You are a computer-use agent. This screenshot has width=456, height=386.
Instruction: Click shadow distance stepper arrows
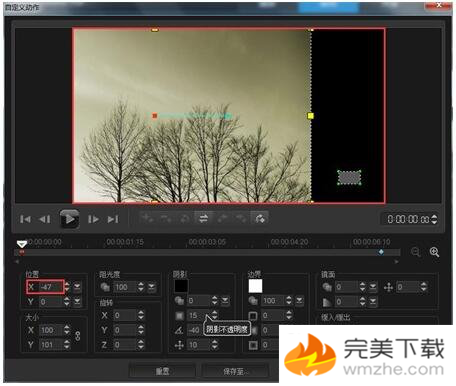tap(215, 345)
